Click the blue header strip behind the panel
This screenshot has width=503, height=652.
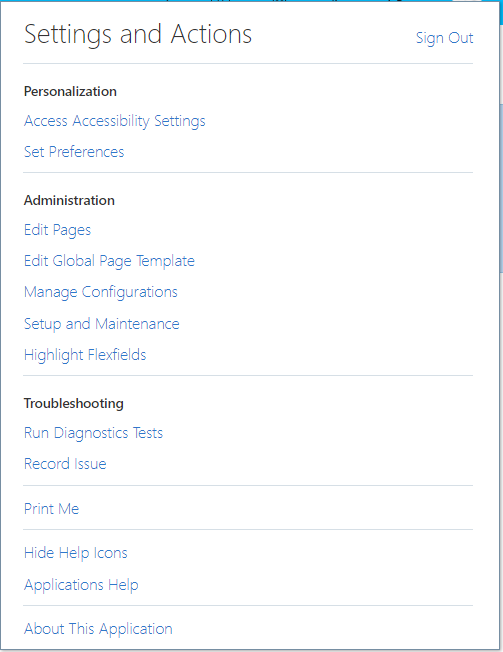pos(501,10)
